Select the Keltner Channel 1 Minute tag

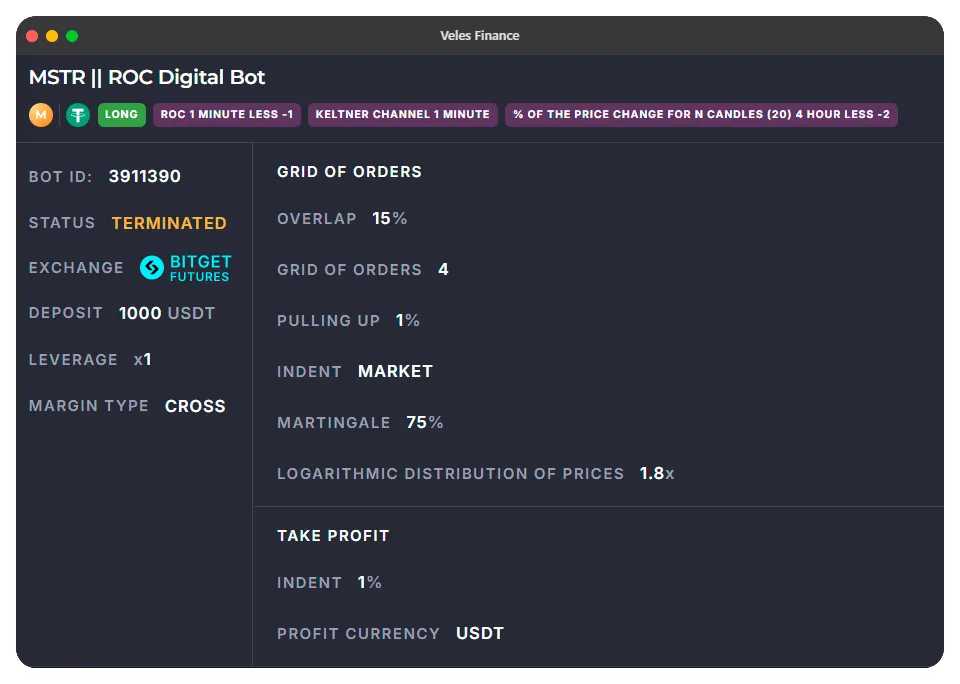click(402, 115)
